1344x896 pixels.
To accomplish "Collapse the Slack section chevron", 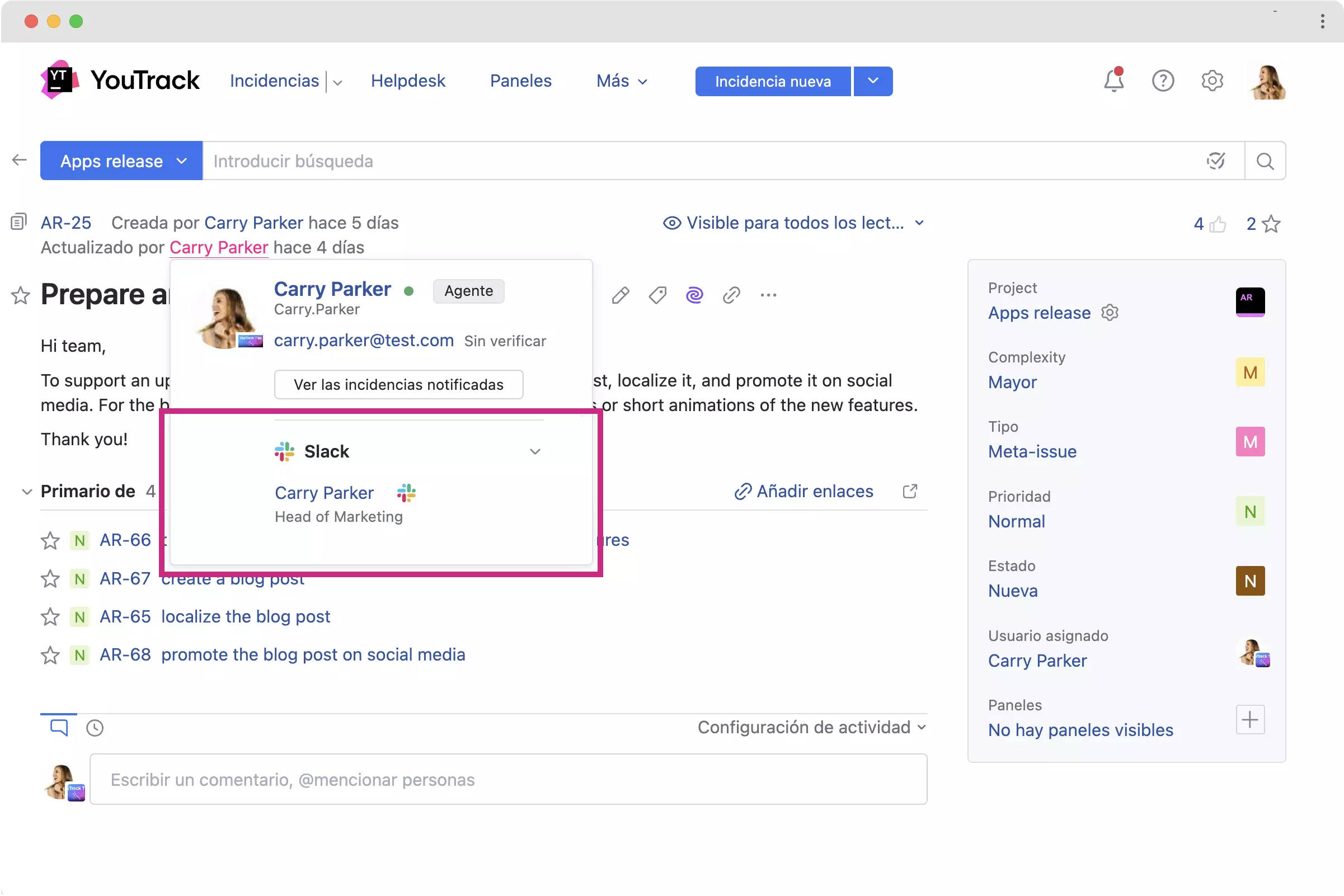I will [534, 451].
